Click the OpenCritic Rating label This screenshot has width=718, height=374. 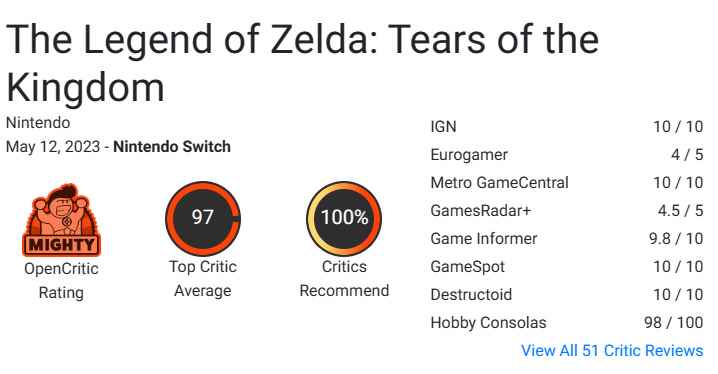pos(61,281)
